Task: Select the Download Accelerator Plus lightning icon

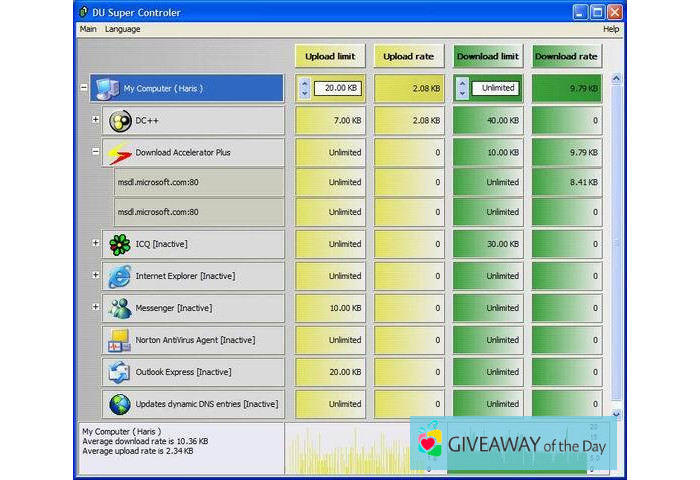Action: tap(120, 153)
